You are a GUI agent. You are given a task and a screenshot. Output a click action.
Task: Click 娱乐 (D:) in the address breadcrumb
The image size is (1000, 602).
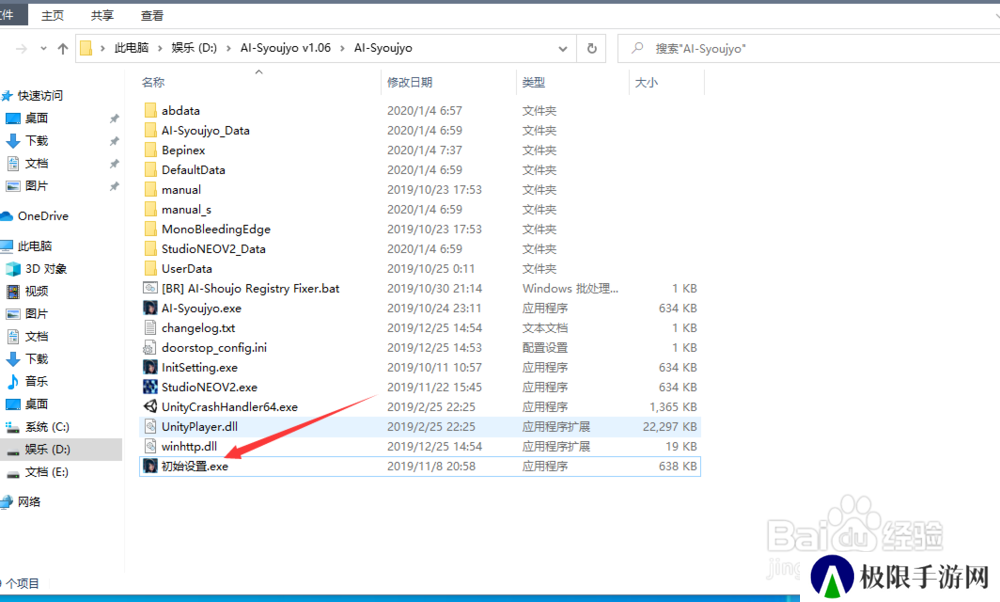194,48
